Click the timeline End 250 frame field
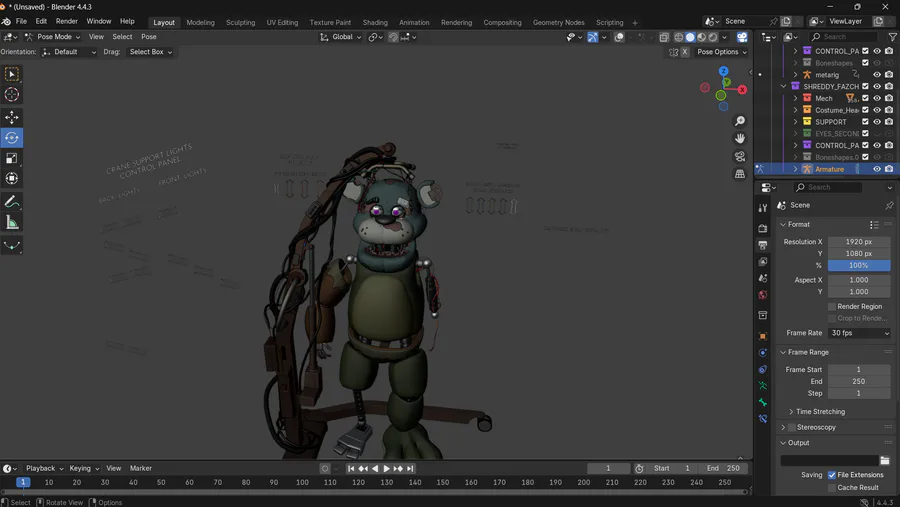Image resolution: width=900 pixels, height=507 pixels. click(723, 469)
